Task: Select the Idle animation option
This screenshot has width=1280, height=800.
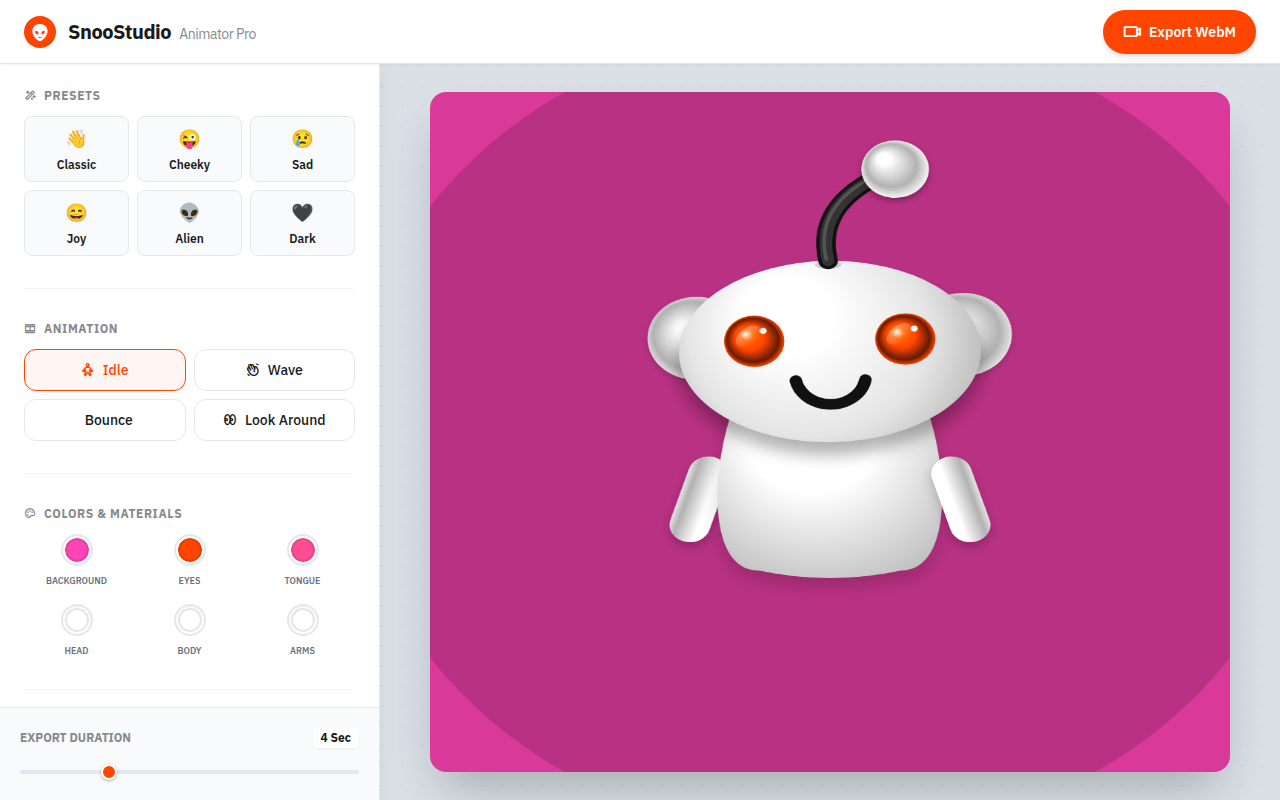Action: (105, 370)
